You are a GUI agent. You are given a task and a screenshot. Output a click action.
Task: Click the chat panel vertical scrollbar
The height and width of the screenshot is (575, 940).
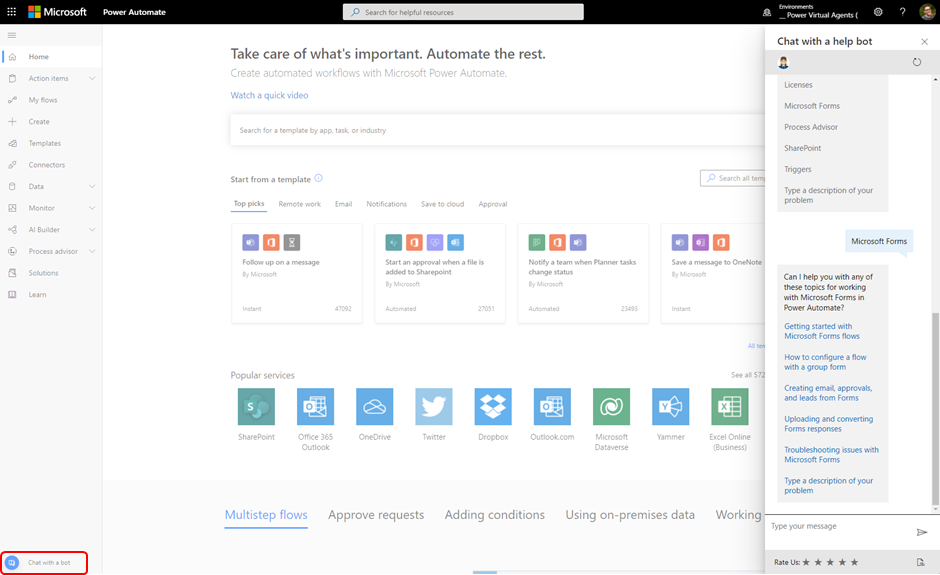pyautogui.click(x=935, y=408)
